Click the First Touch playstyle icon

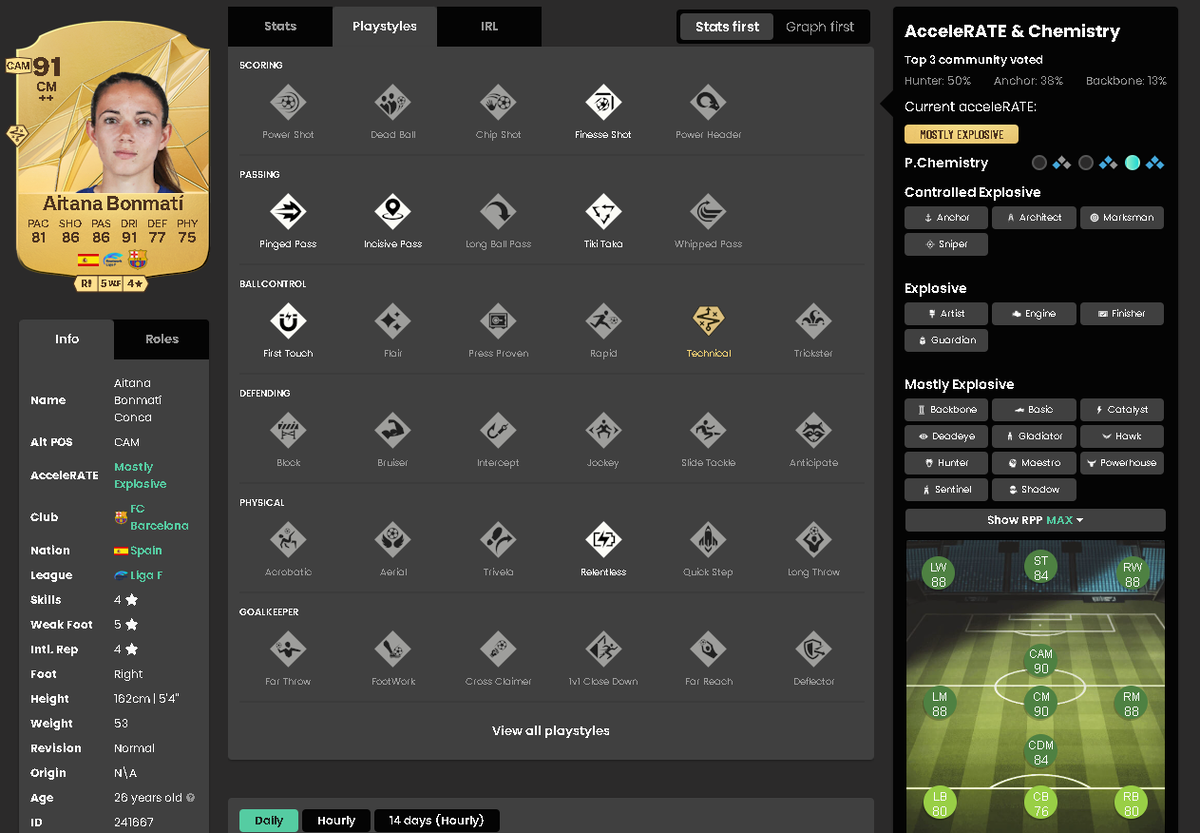coord(288,320)
